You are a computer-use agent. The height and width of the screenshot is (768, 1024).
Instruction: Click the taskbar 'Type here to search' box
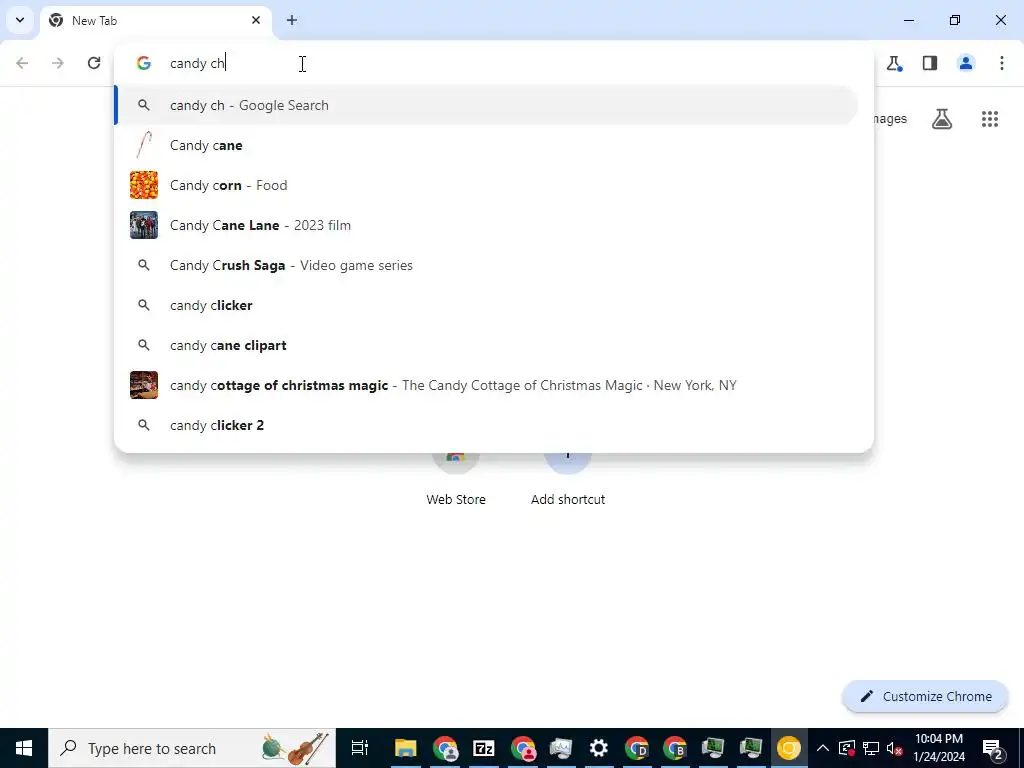click(192, 748)
